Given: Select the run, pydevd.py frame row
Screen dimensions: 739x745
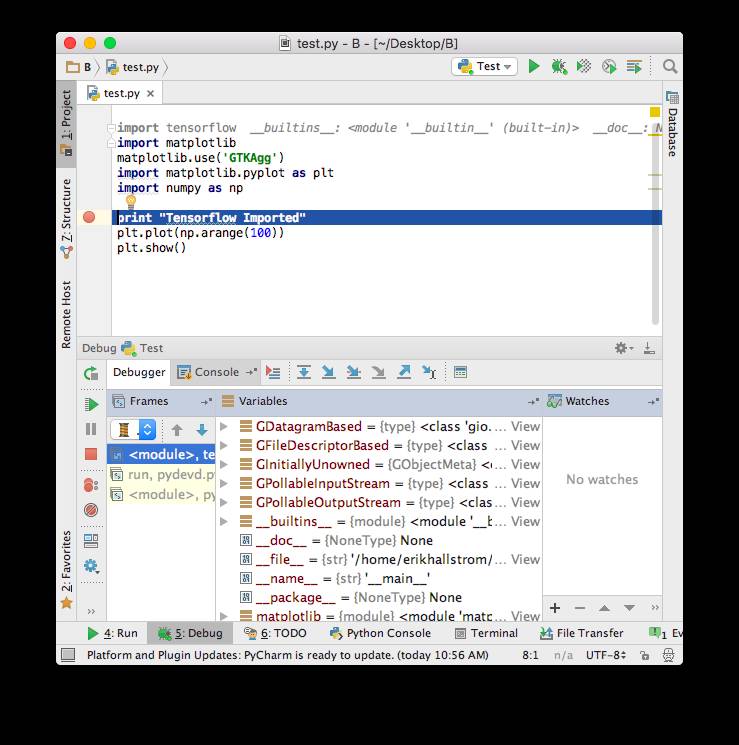Looking at the screenshot, I should point(162,475).
